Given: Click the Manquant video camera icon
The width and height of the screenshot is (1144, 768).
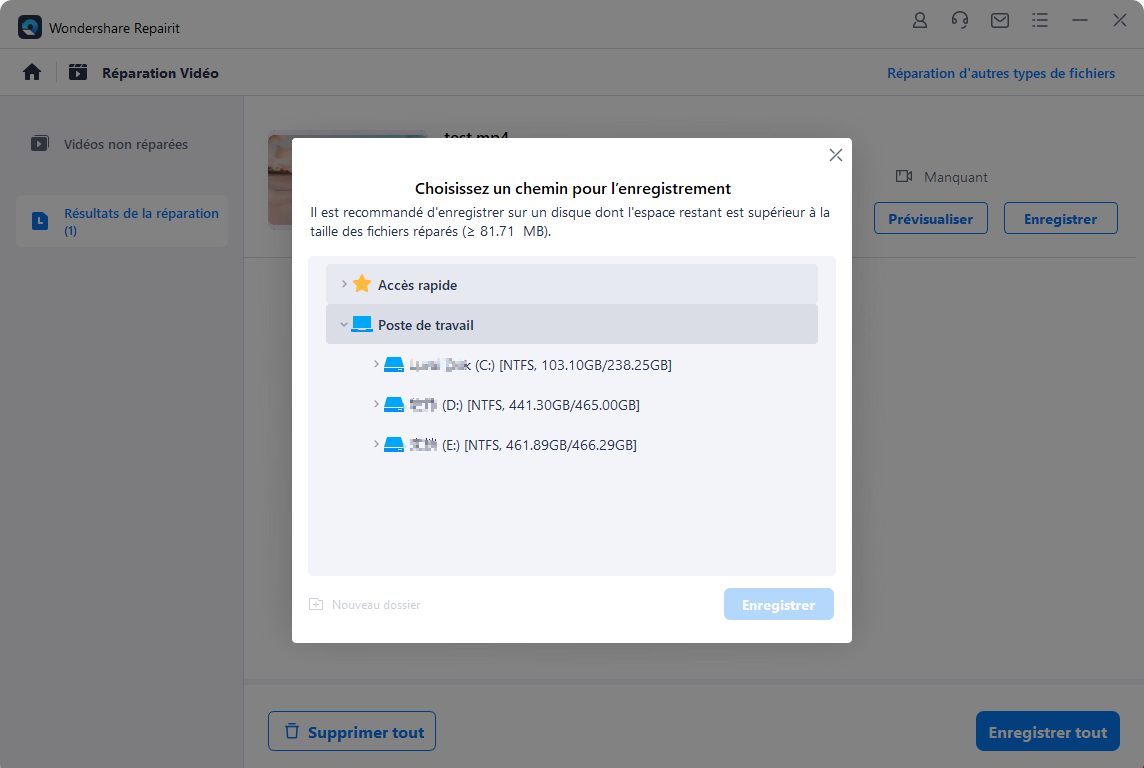Looking at the screenshot, I should coord(904,177).
